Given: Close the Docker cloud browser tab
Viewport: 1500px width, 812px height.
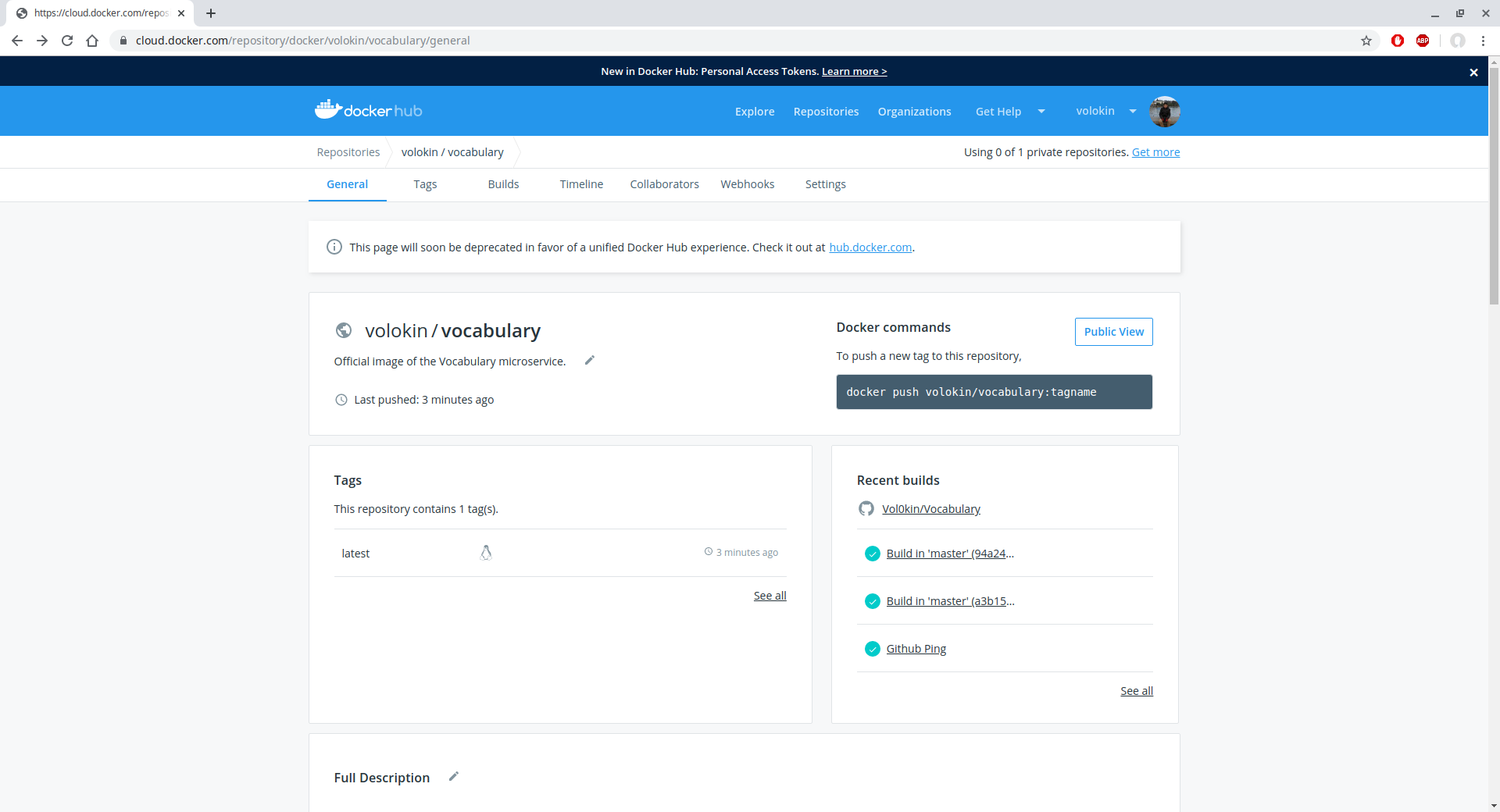Looking at the screenshot, I should click(x=181, y=13).
